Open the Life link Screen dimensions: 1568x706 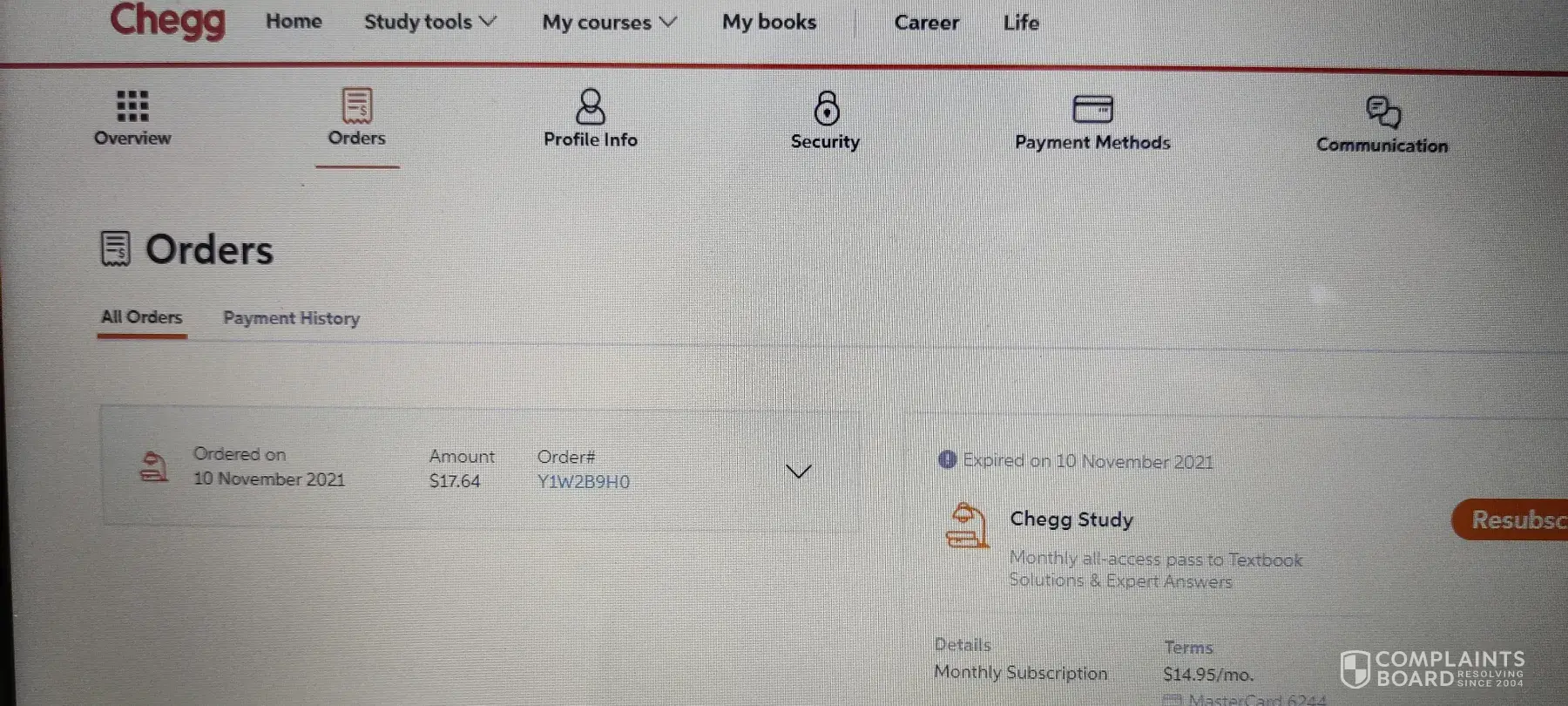(1021, 23)
